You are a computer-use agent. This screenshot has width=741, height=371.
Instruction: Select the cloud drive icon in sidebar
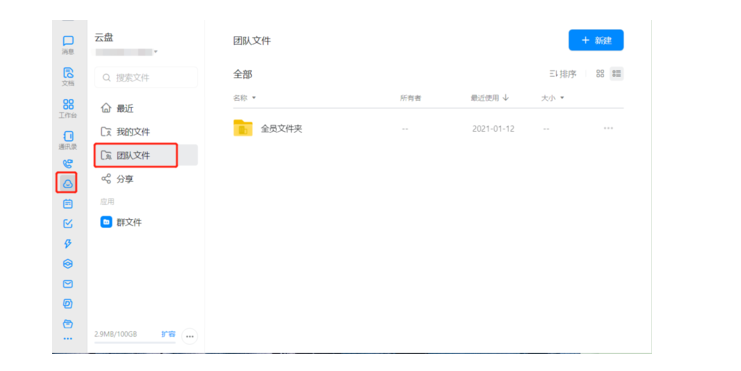68,183
